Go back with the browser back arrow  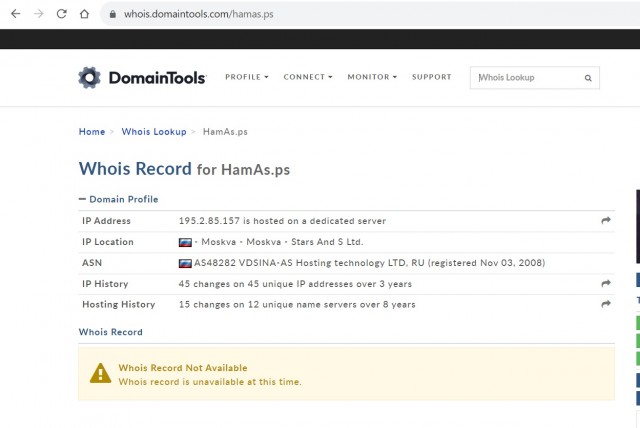click(x=16, y=14)
